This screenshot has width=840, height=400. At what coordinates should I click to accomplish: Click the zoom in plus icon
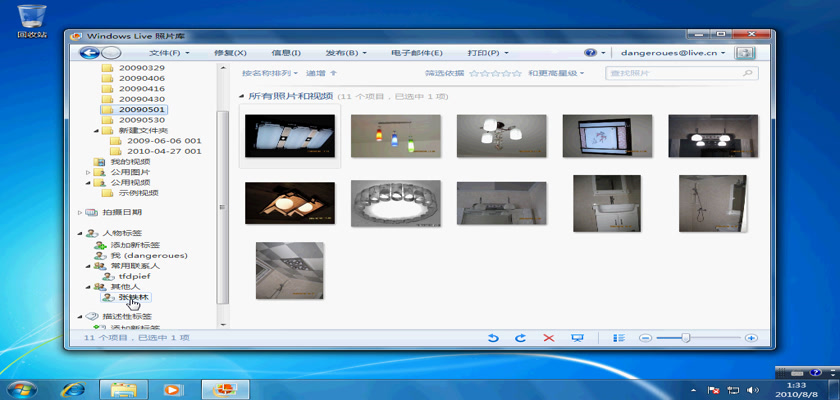click(751, 339)
